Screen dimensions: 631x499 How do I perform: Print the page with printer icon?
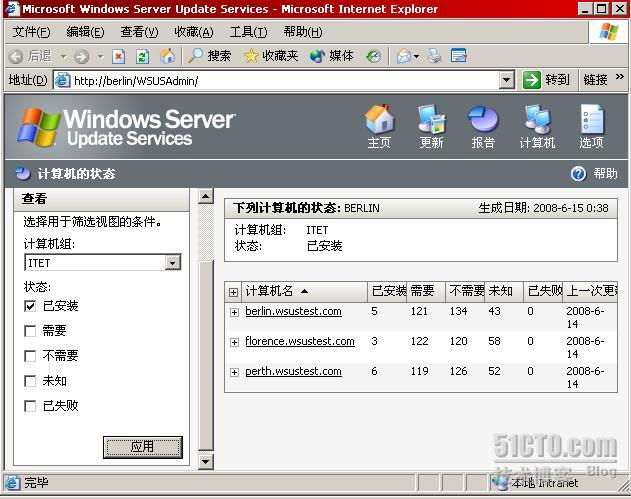(x=435, y=56)
